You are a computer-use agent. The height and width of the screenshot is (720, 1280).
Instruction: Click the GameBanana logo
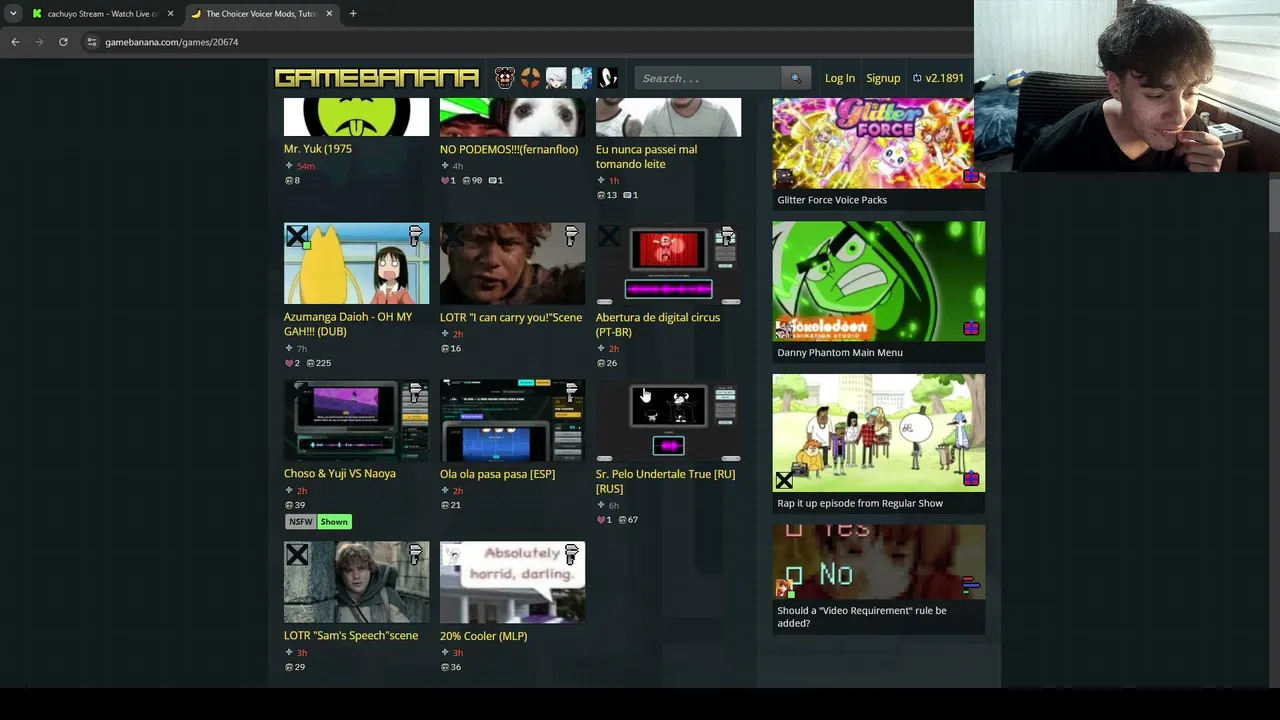377,78
